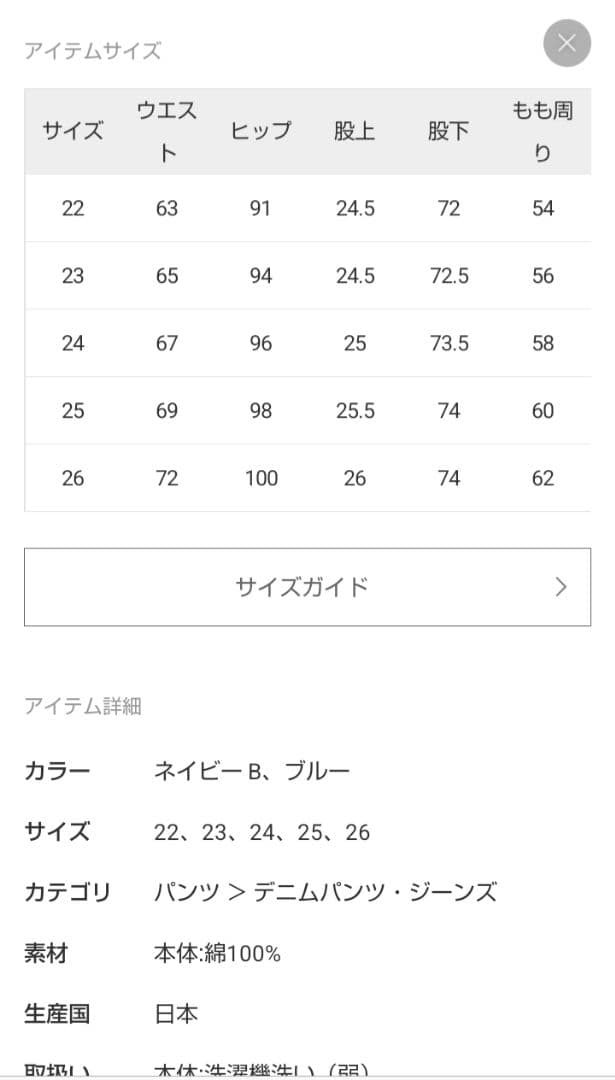Click the 股下 column header
Screen dimensions: 615x1080
pyautogui.click(x=447, y=130)
